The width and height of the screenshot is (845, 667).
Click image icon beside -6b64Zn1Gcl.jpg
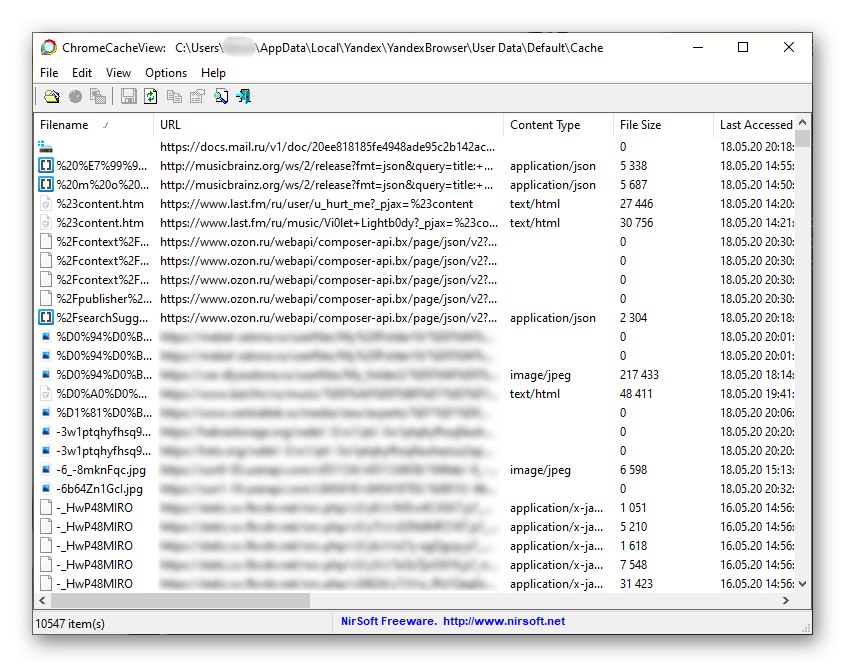pyautogui.click(x=46, y=488)
